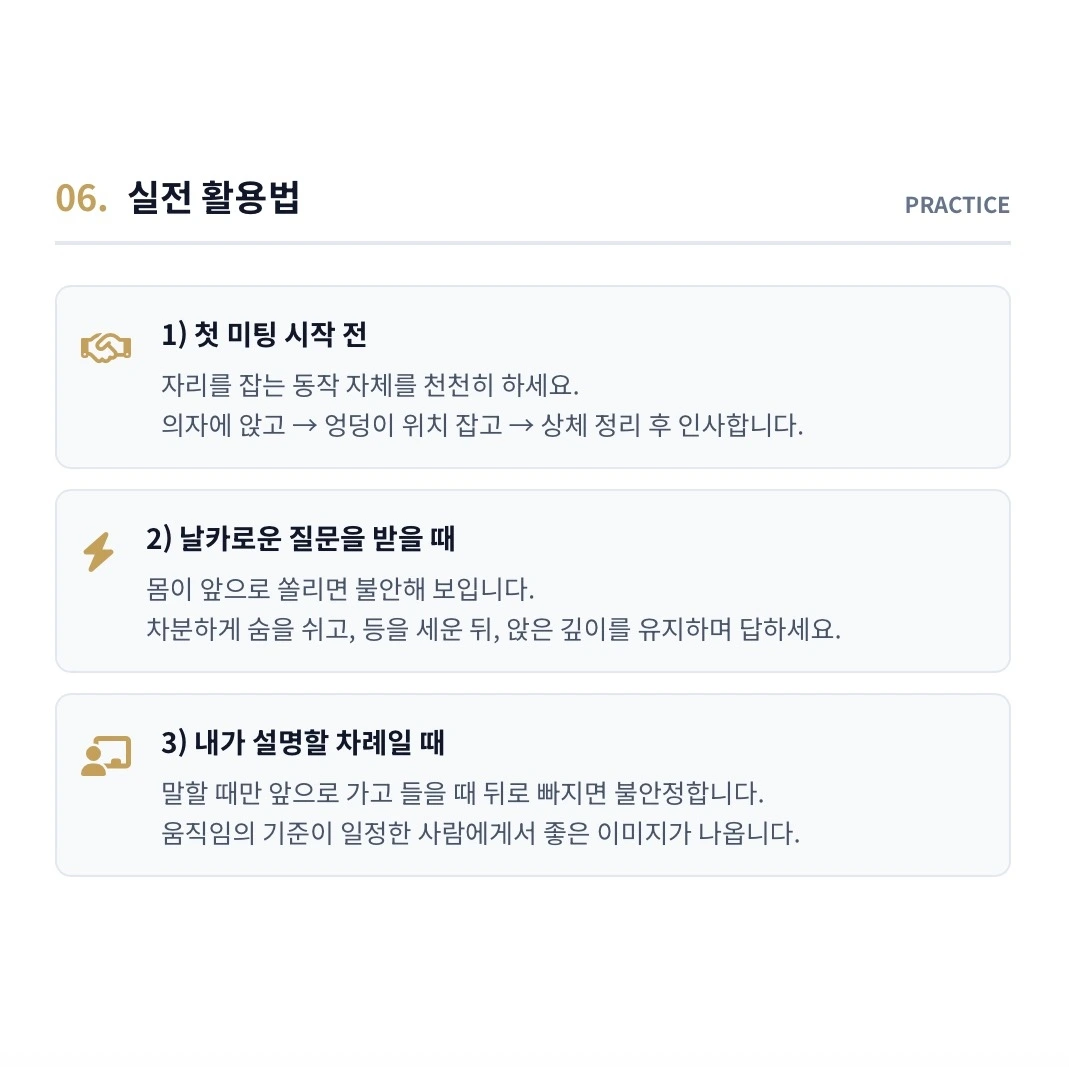Click the line starting '움직임의 기준이 일정한 사람'
The width and height of the screenshot is (1069, 1067).
pyautogui.click(x=481, y=833)
